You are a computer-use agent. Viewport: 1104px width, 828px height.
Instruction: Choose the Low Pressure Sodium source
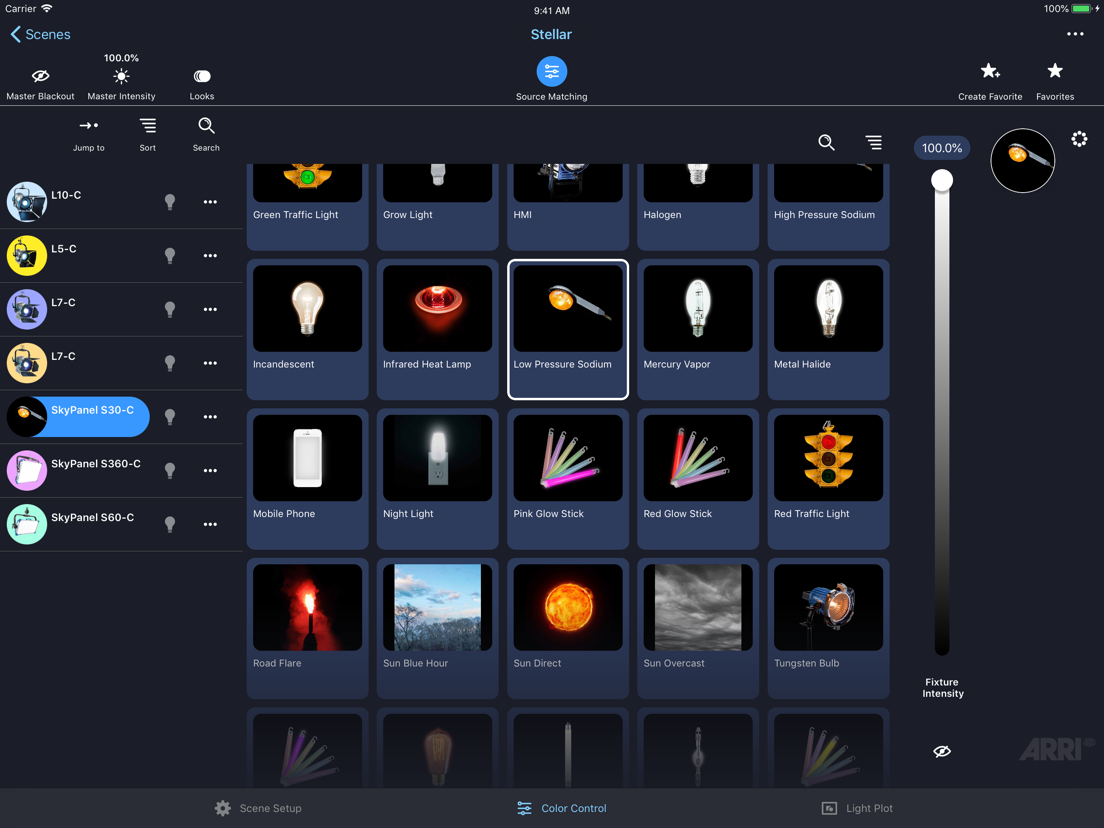tap(567, 330)
